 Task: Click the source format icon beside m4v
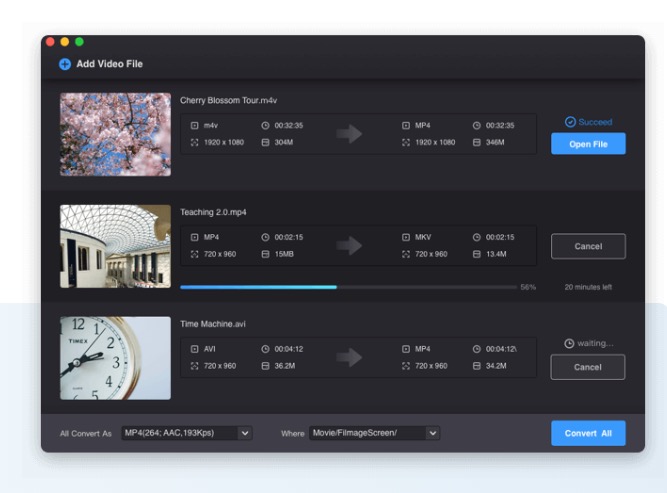point(195,126)
